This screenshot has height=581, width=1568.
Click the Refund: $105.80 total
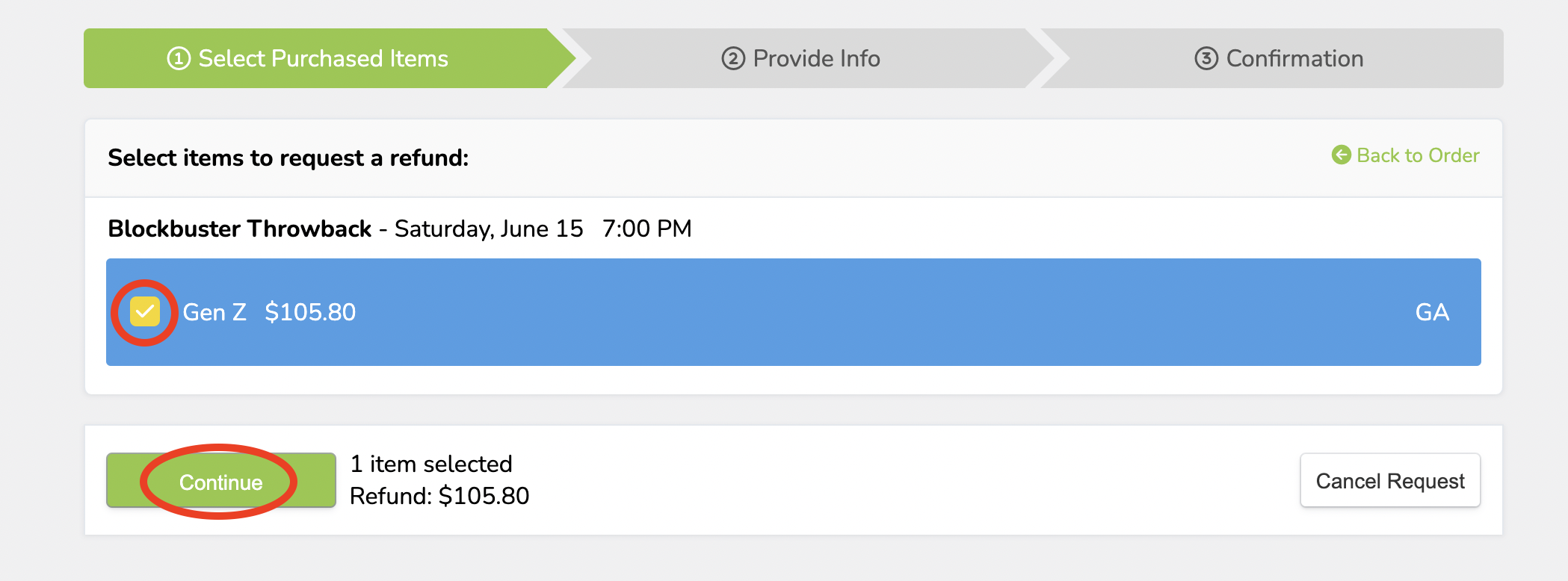click(x=439, y=496)
